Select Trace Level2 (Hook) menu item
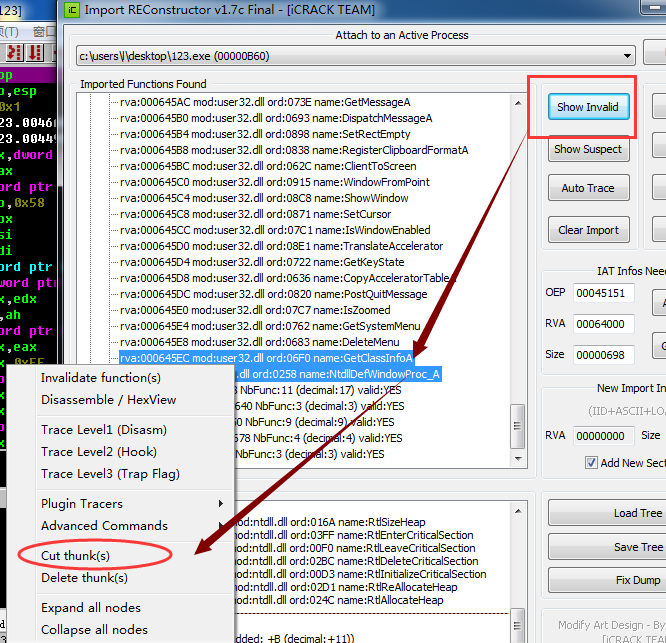Image resolution: width=666 pixels, height=643 pixels. [99, 452]
